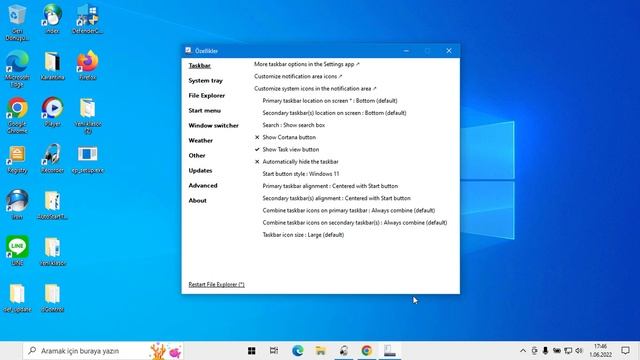Select the About section

(x=197, y=200)
